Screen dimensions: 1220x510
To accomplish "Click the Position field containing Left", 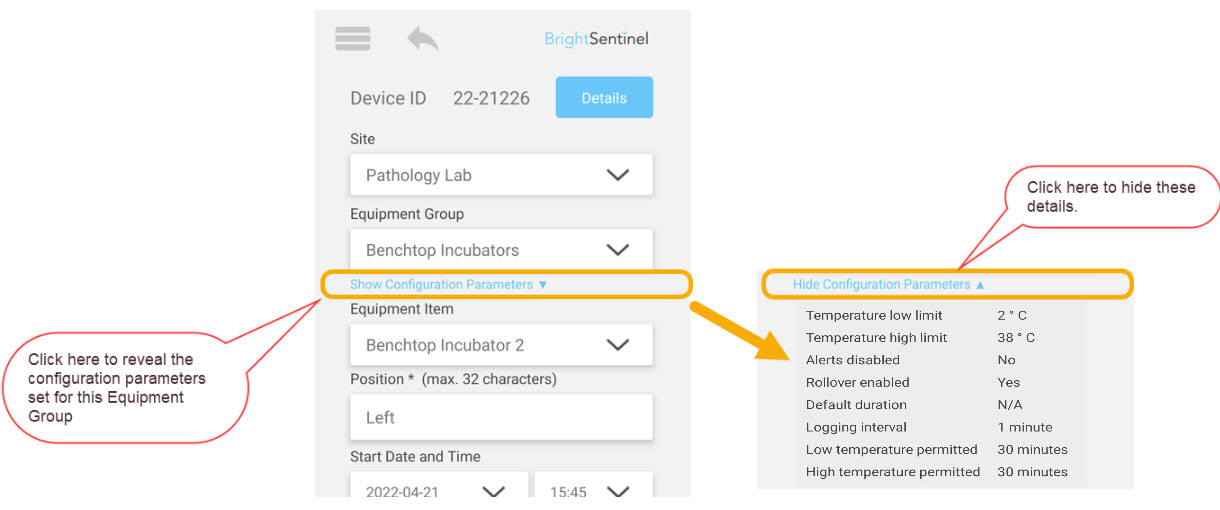I will 501,417.
